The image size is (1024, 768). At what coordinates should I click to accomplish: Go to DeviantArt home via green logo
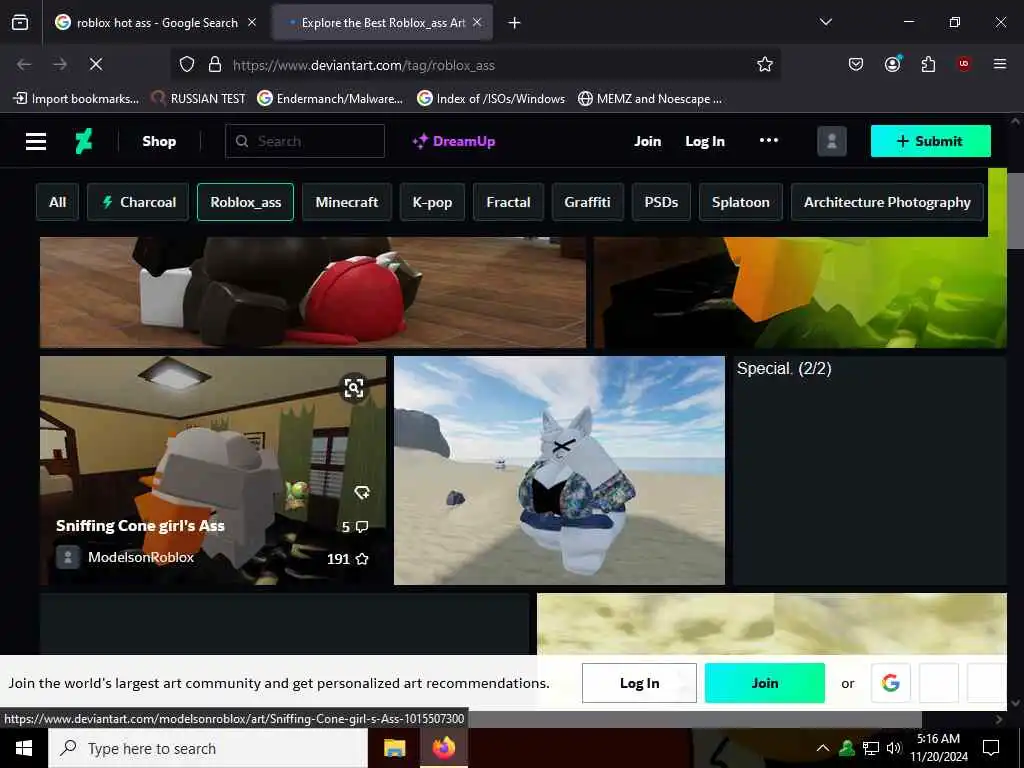click(84, 141)
